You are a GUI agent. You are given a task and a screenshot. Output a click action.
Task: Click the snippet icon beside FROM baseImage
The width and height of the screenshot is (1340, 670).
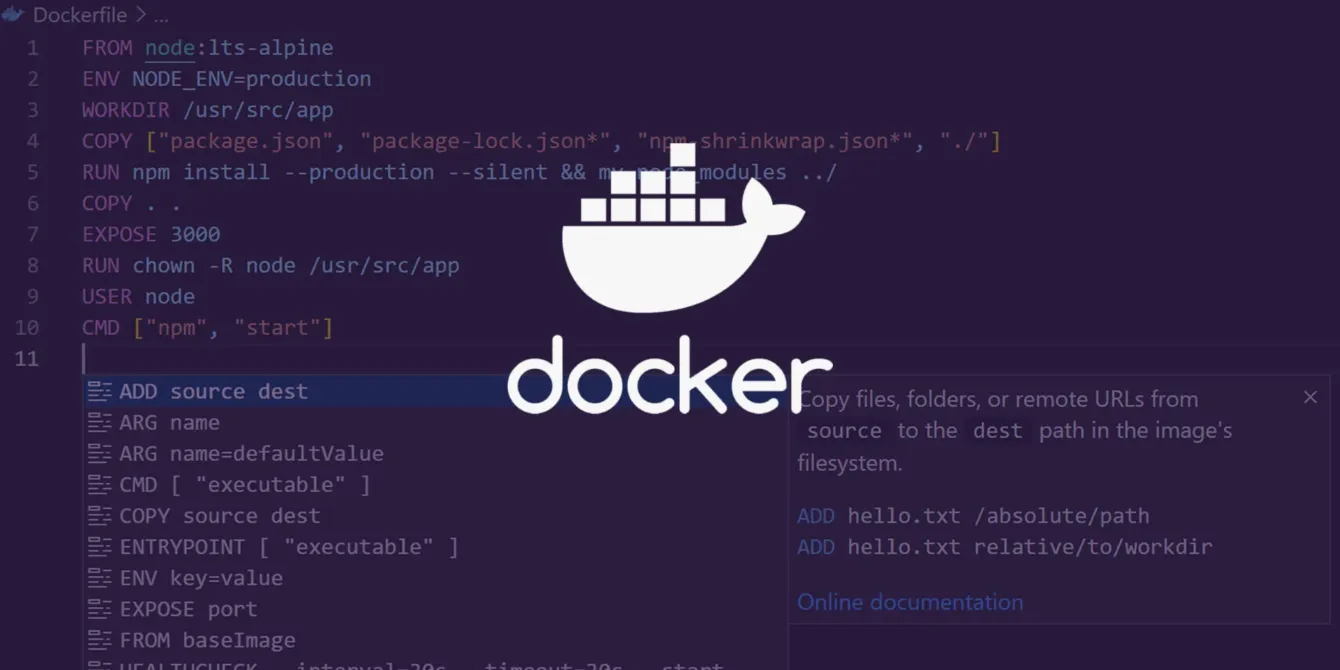[100, 639]
